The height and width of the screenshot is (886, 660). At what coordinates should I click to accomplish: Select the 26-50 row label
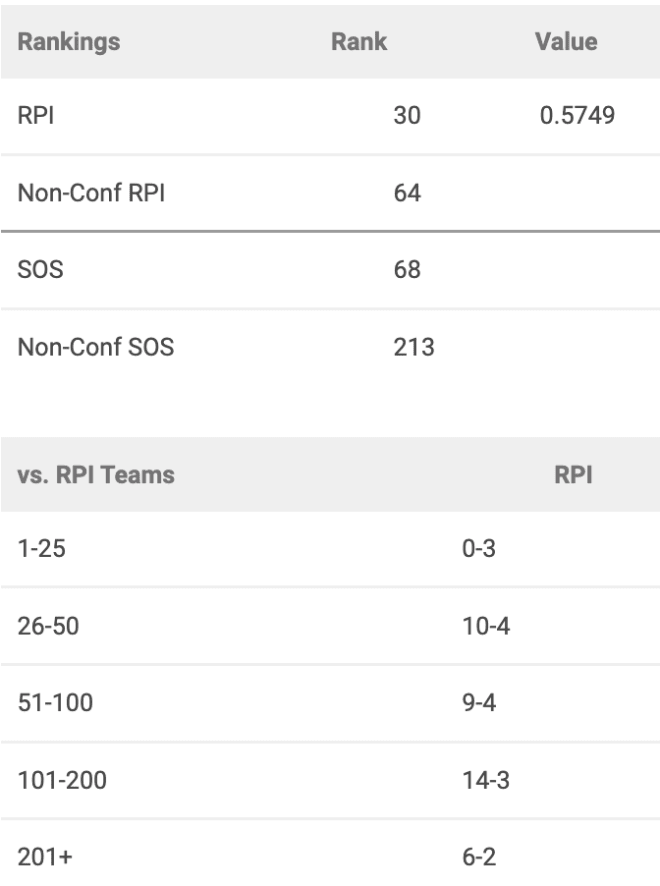click(x=48, y=626)
